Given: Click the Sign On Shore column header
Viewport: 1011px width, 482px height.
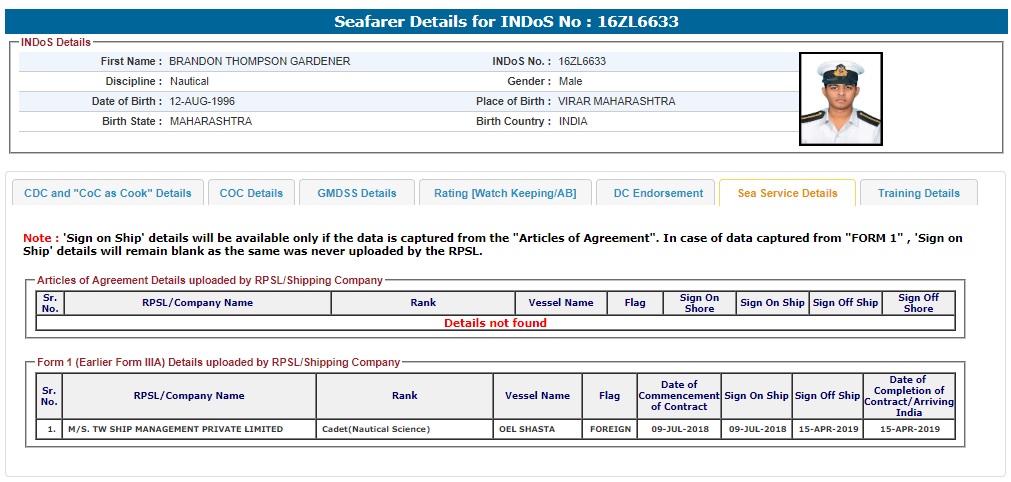Looking at the screenshot, I should click(699, 303).
